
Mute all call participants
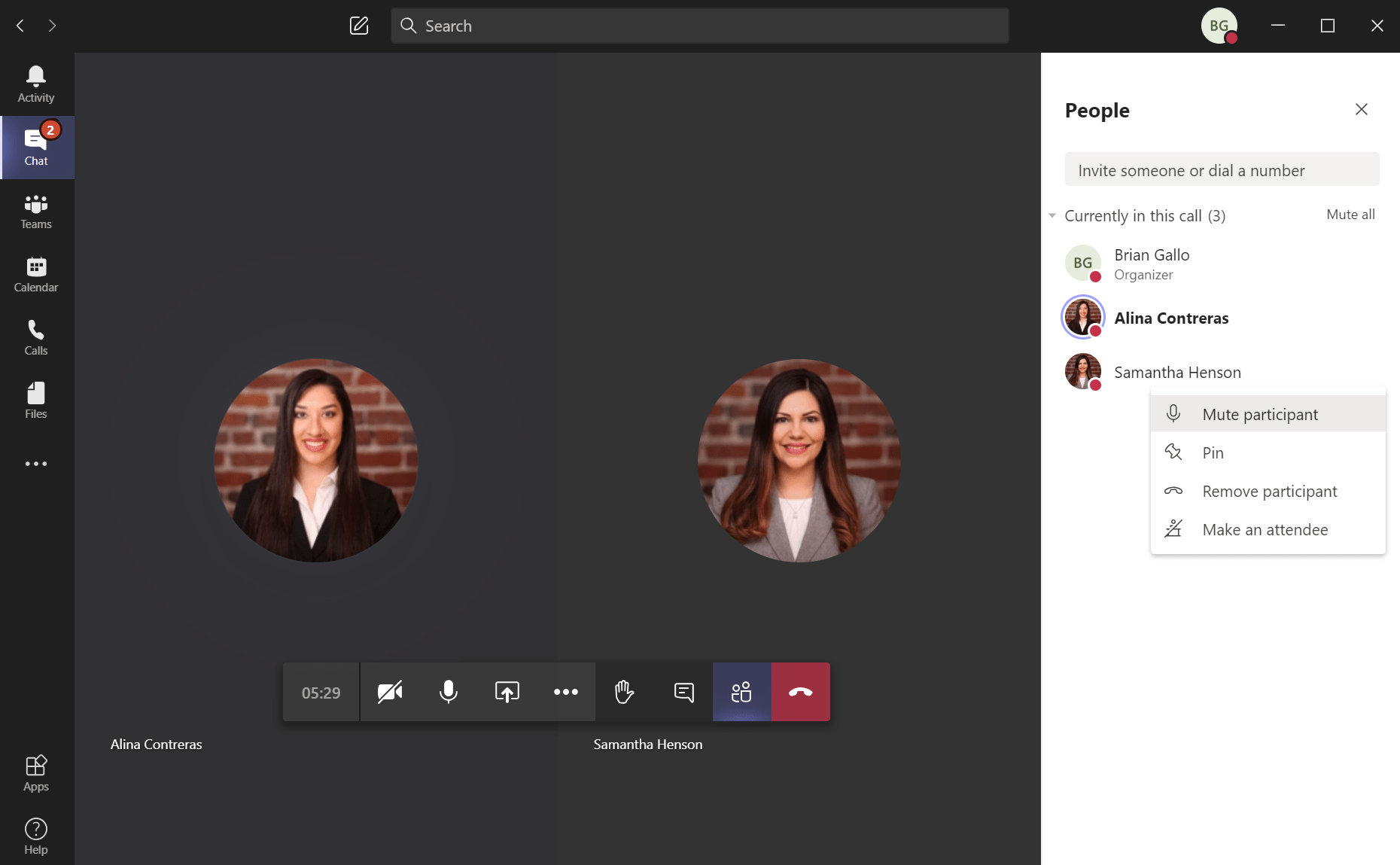click(x=1350, y=215)
